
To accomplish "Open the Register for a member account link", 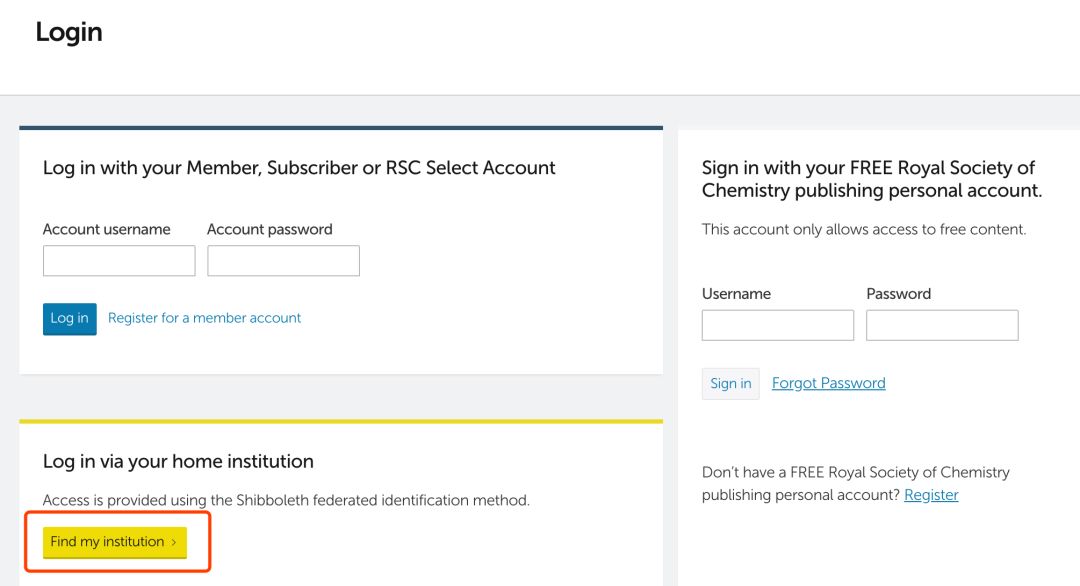I will (204, 317).
